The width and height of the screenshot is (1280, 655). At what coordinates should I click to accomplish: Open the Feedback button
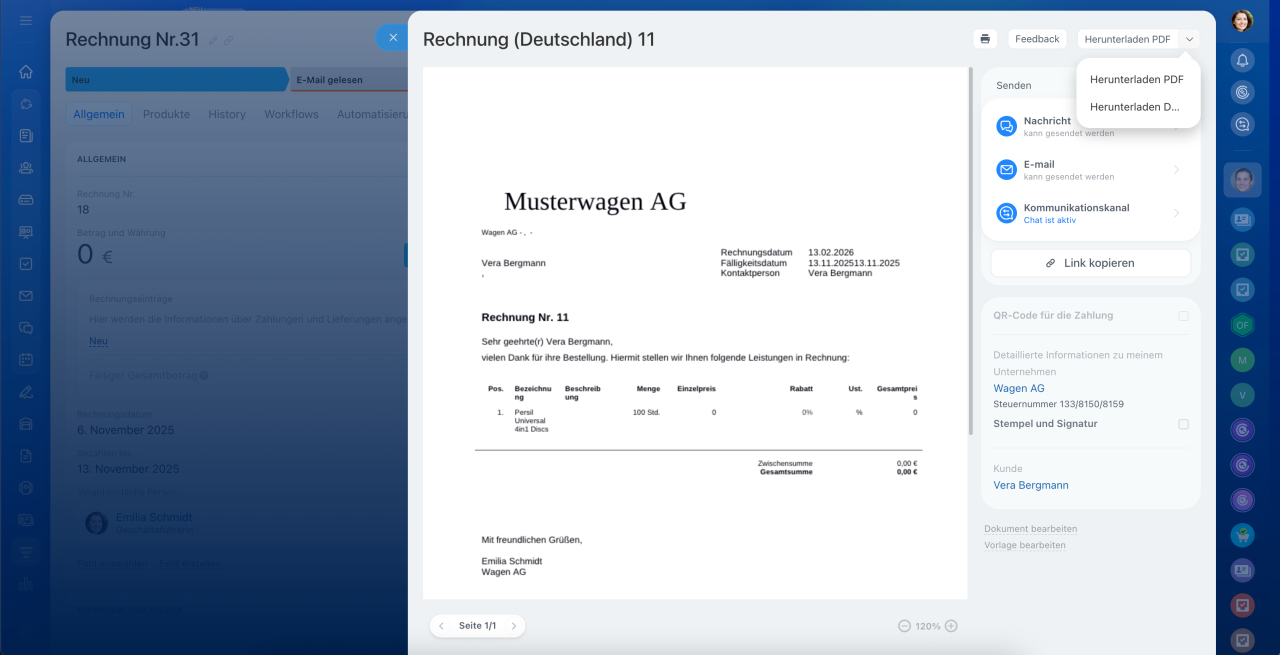coord(1036,39)
